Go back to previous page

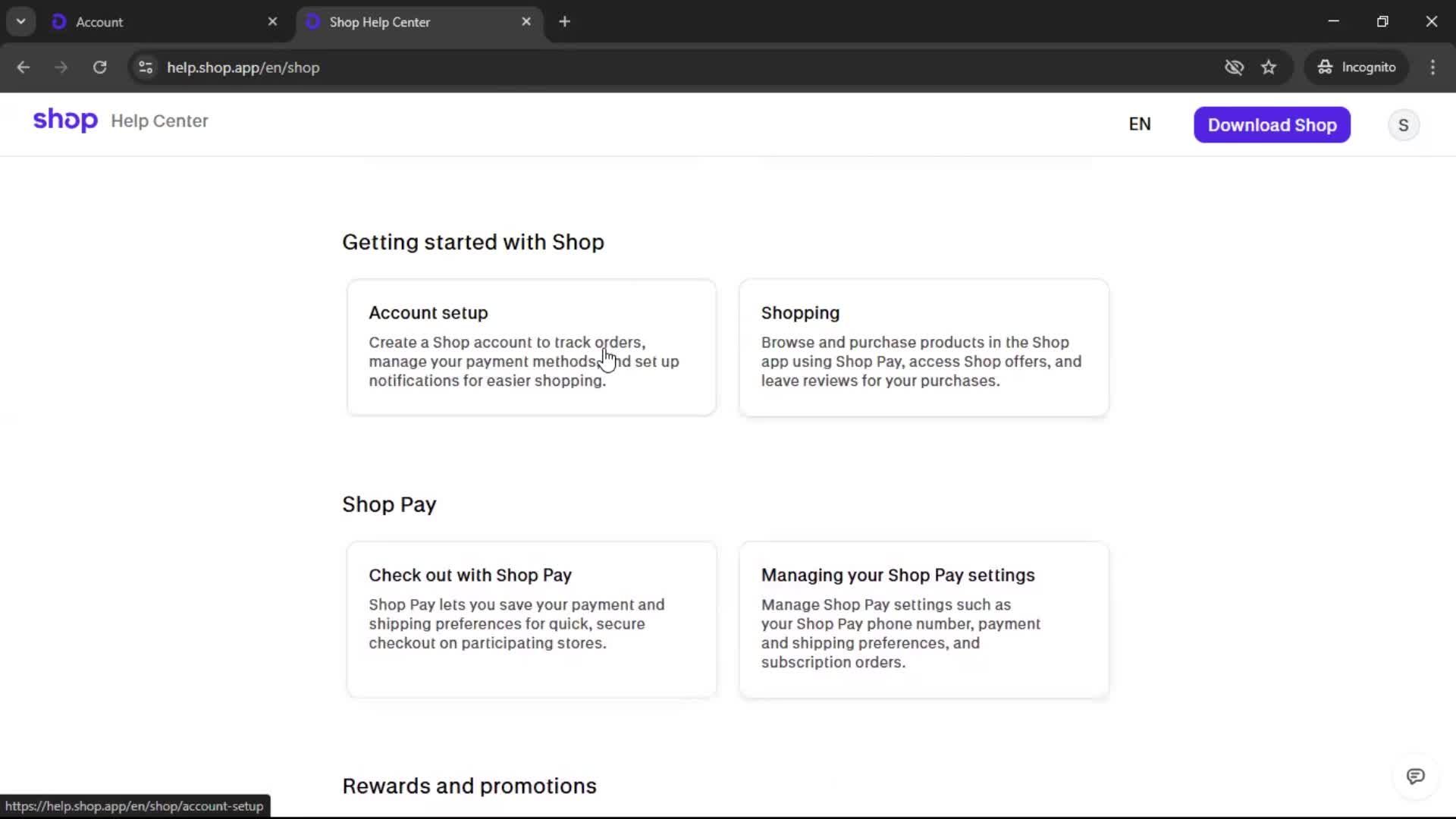(x=24, y=67)
